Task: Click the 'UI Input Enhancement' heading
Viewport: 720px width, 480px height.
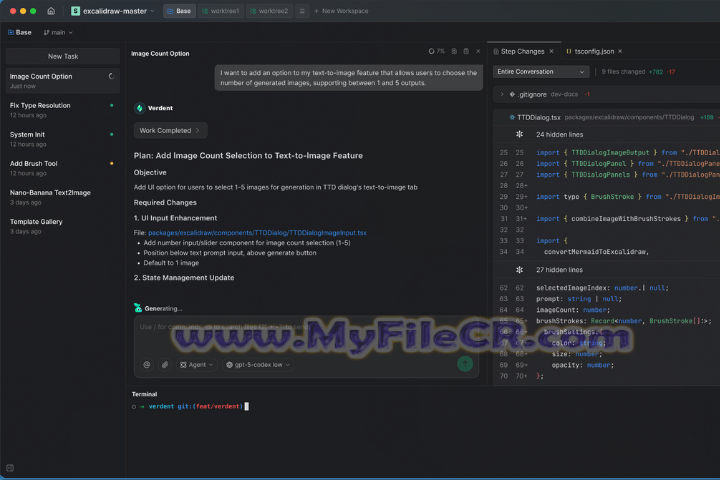Action: [x=175, y=218]
